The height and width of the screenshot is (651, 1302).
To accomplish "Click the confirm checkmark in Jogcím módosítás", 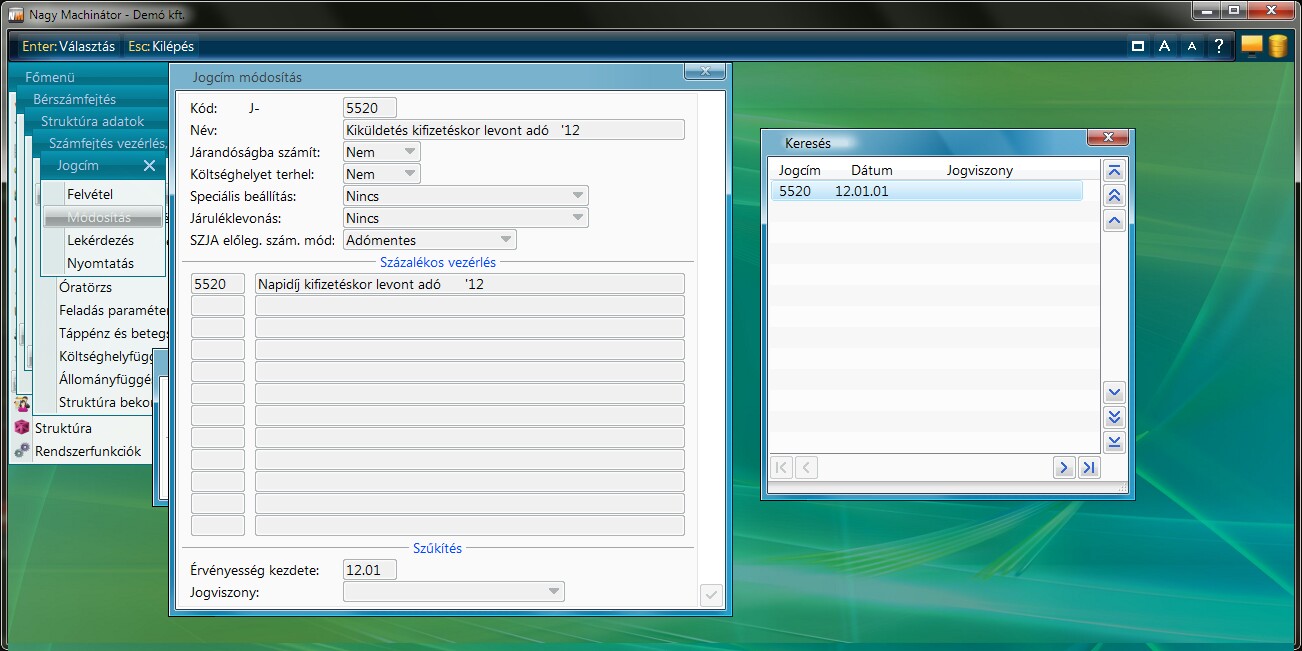I will (711, 595).
